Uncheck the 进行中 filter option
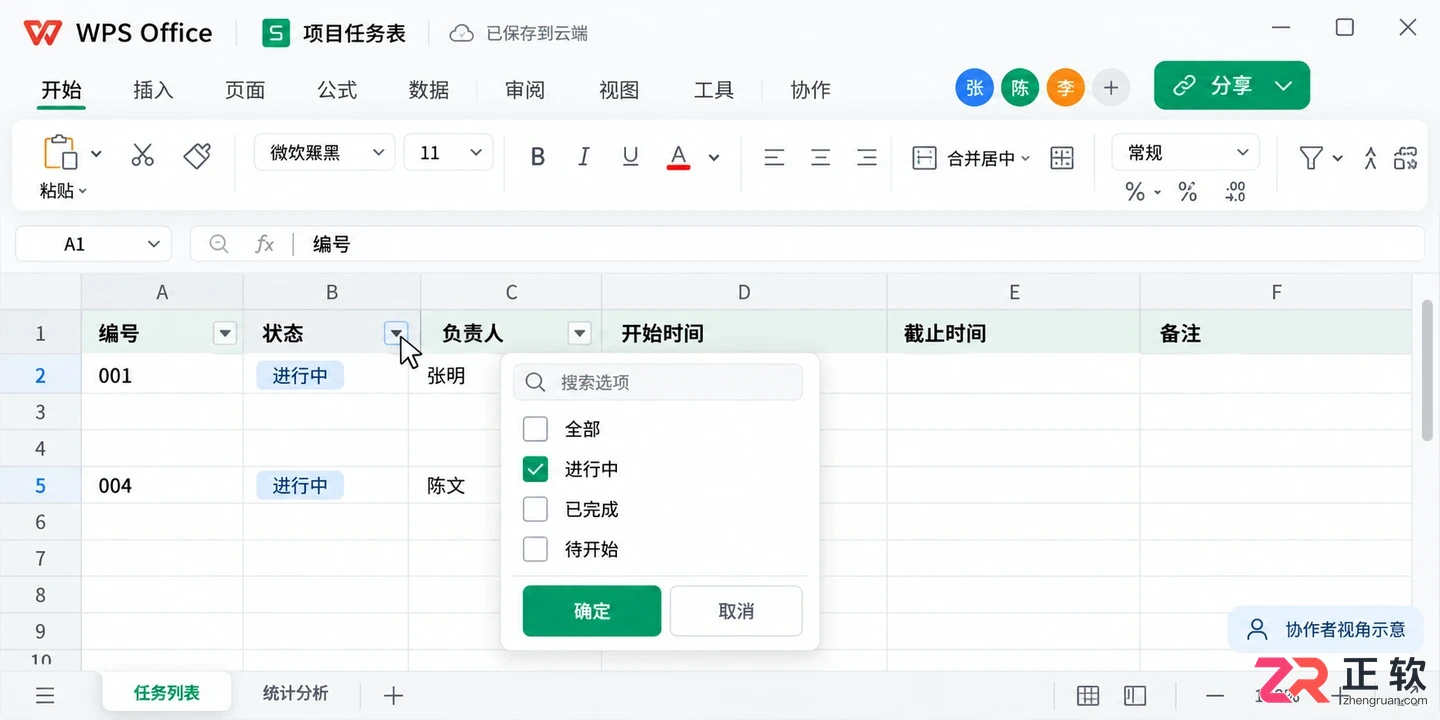 click(536, 469)
